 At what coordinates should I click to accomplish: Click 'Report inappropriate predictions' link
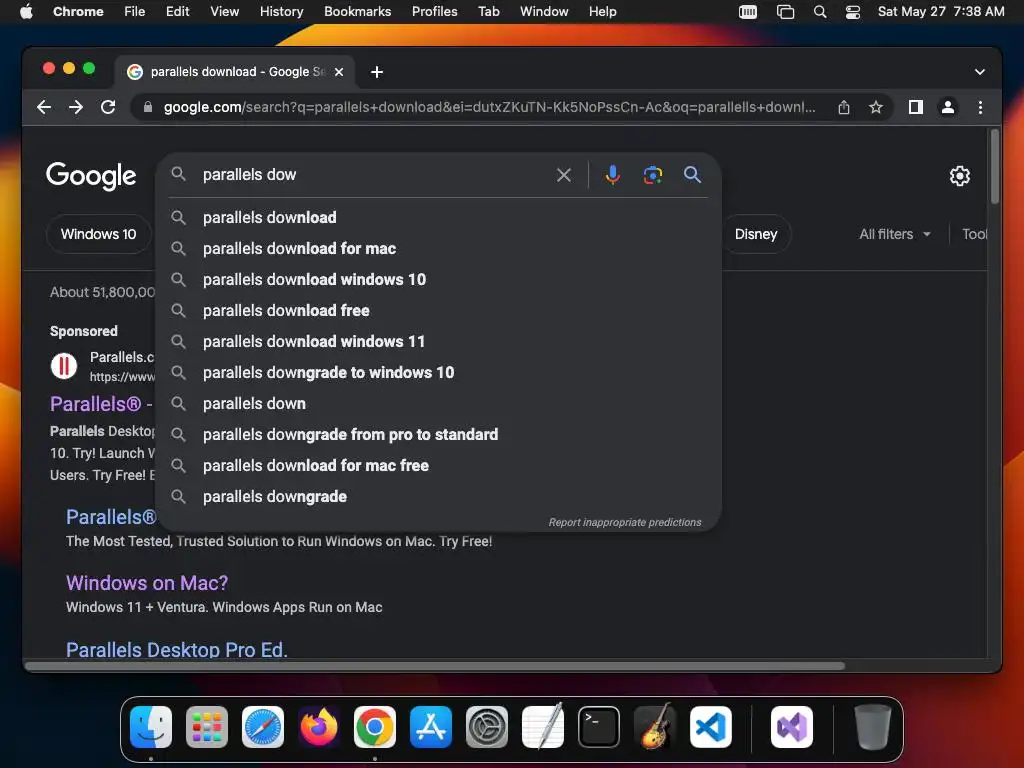[624, 522]
